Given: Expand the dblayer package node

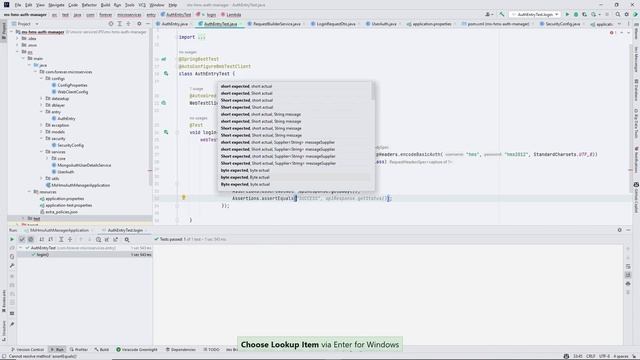Looking at the screenshot, I should [x=42, y=105].
